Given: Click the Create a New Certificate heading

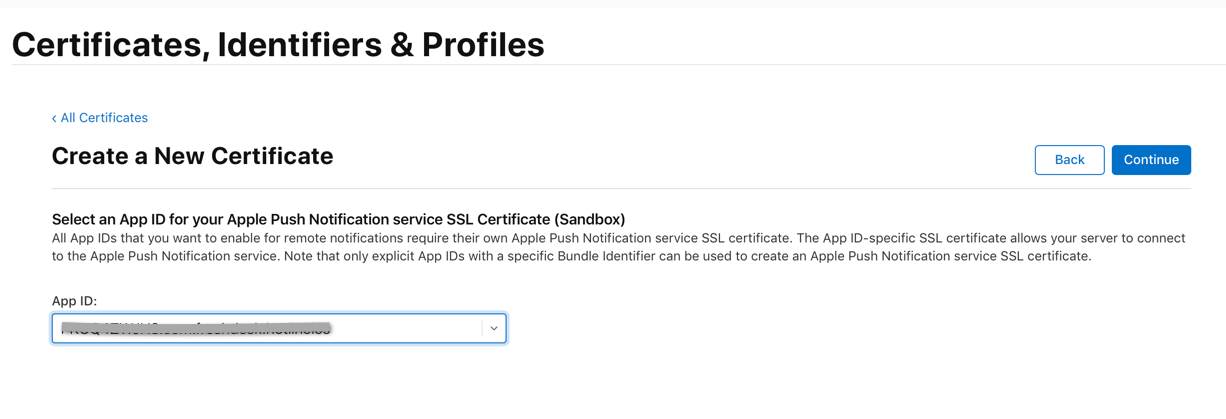Looking at the screenshot, I should coord(192,156).
